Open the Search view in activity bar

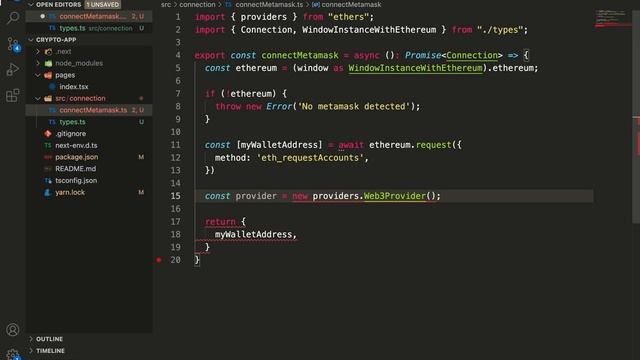[13, 18]
